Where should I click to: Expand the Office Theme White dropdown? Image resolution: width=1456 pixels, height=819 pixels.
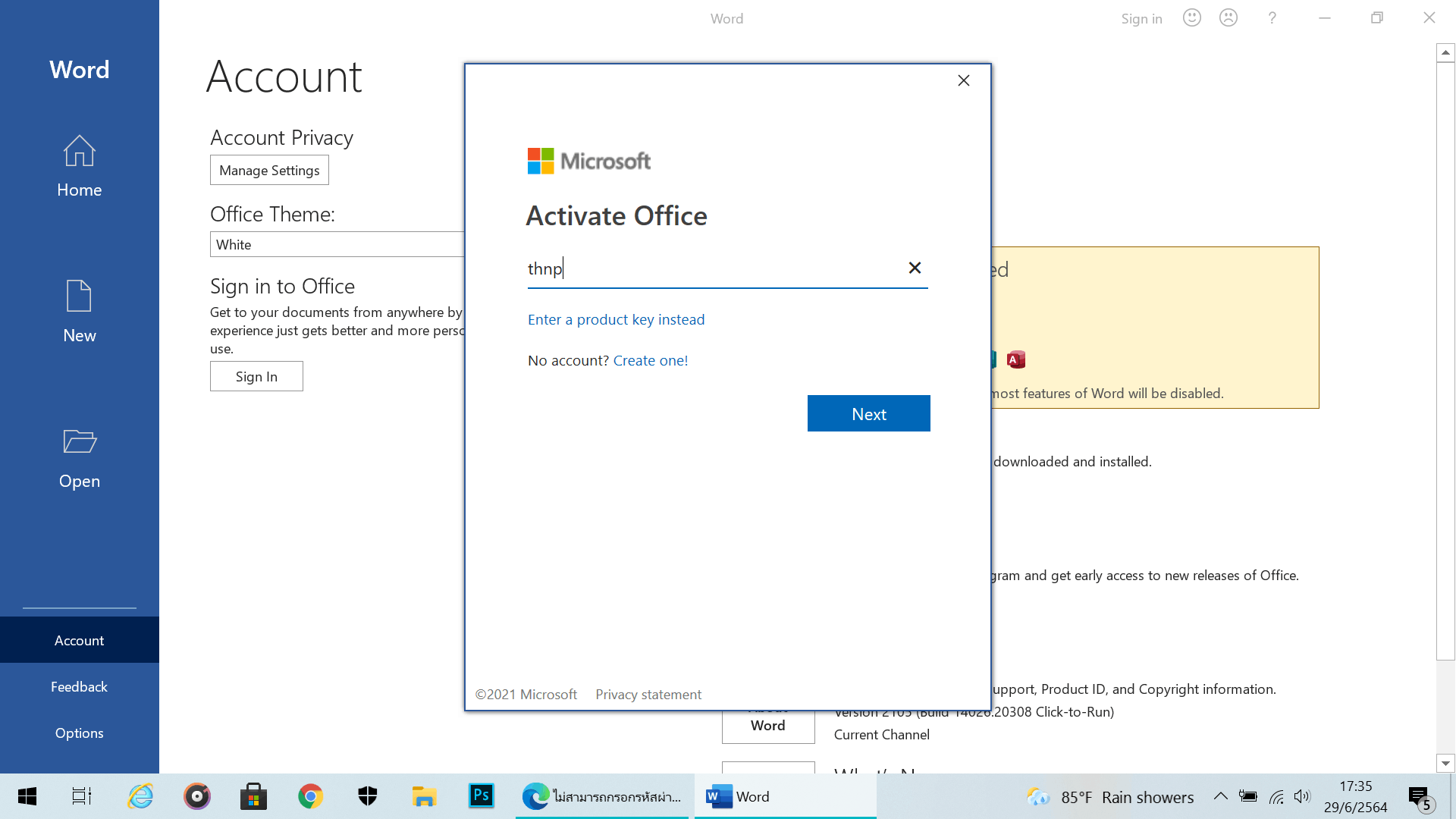click(337, 244)
